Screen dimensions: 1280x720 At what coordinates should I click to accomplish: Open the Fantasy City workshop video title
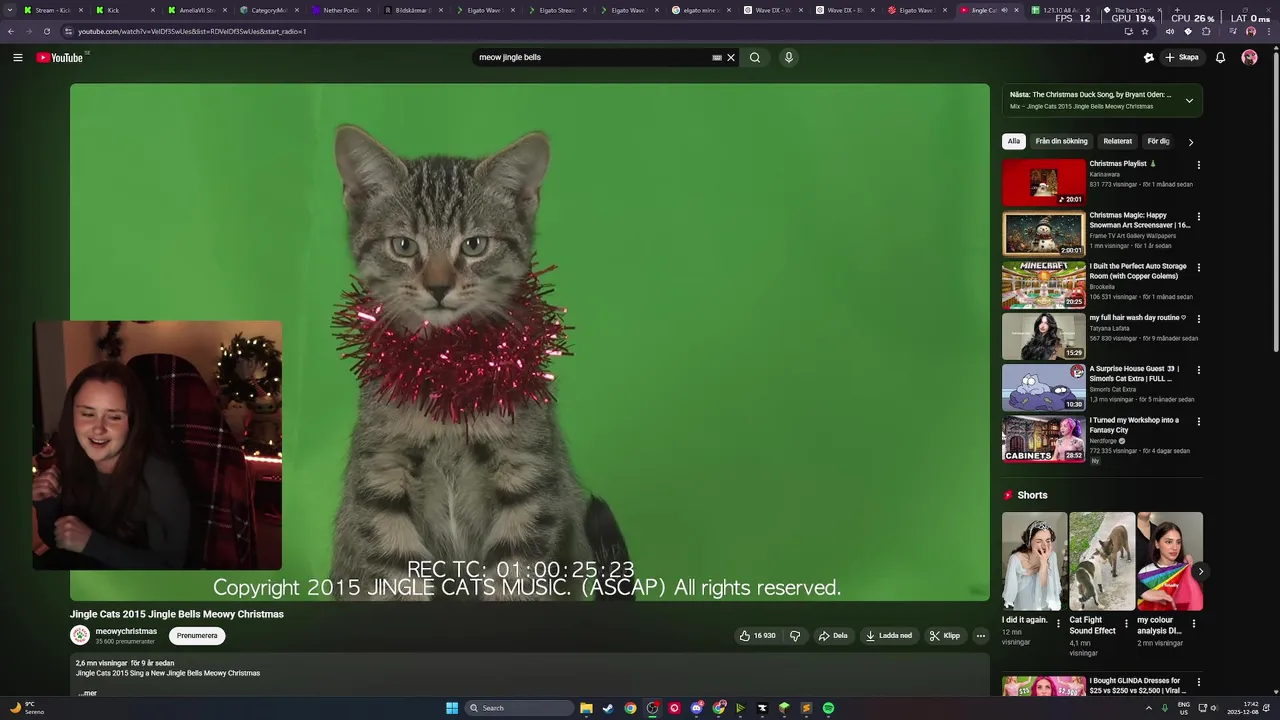point(1134,425)
